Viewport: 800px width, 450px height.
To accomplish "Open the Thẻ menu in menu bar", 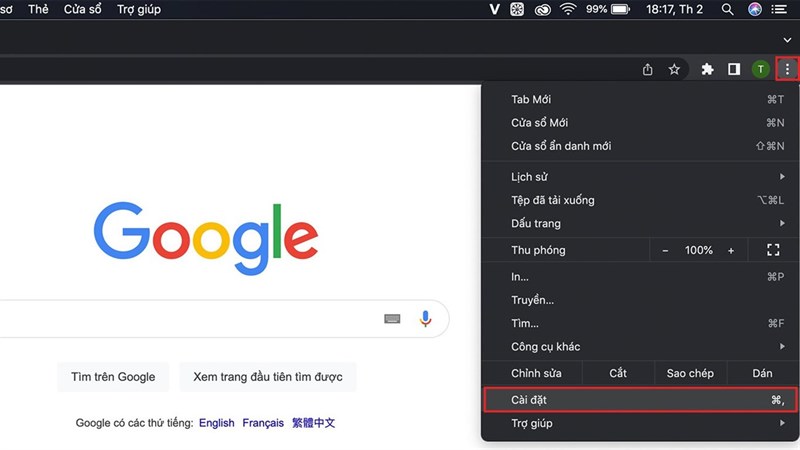I will tap(38, 9).
